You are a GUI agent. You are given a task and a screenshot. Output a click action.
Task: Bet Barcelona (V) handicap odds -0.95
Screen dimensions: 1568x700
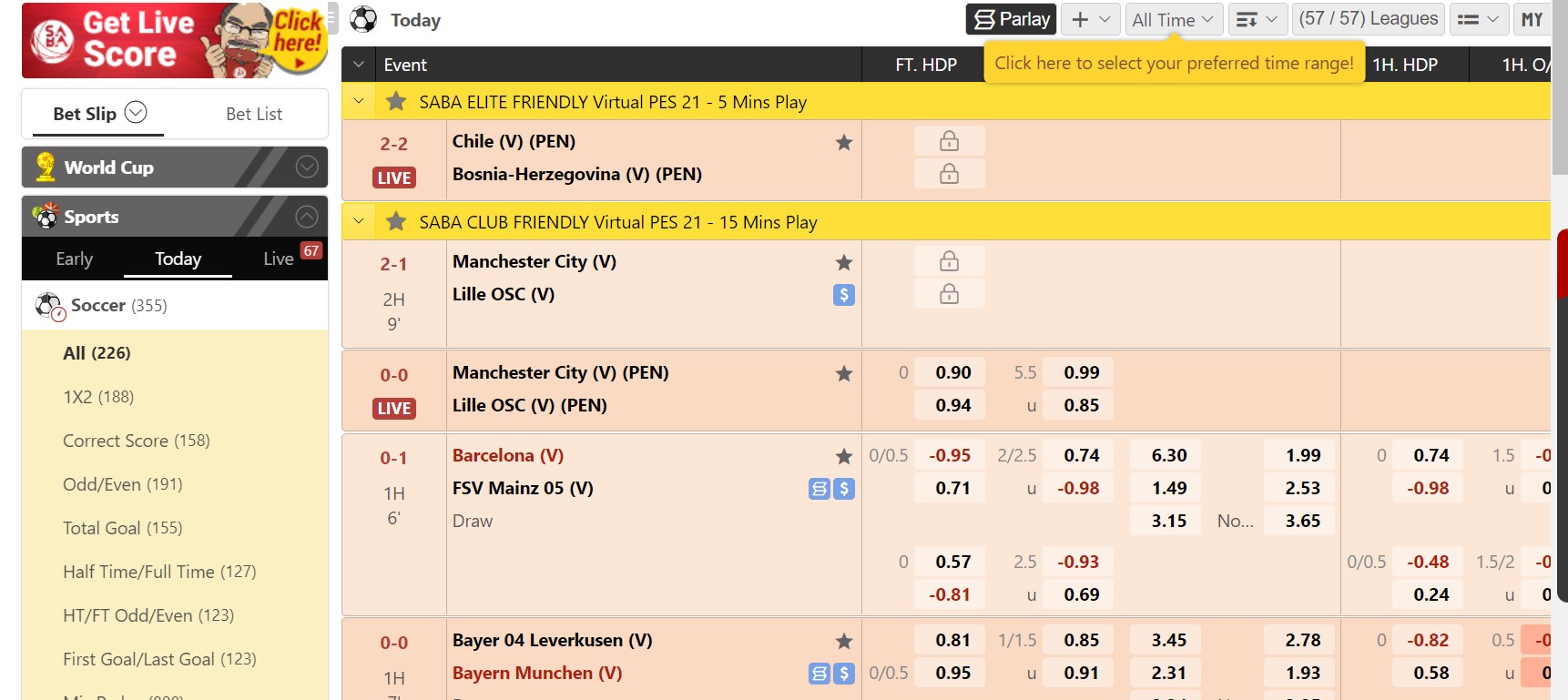tap(950, 455)
